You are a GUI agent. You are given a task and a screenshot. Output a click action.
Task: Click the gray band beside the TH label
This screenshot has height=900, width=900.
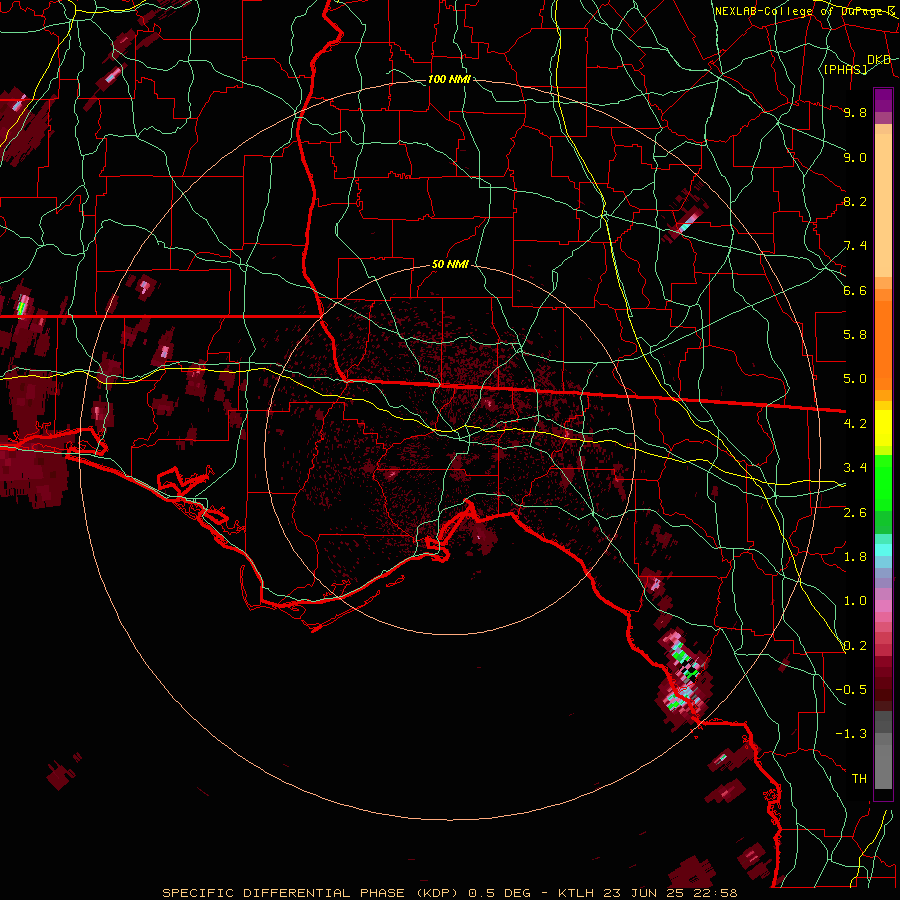(x=883, y=767)
